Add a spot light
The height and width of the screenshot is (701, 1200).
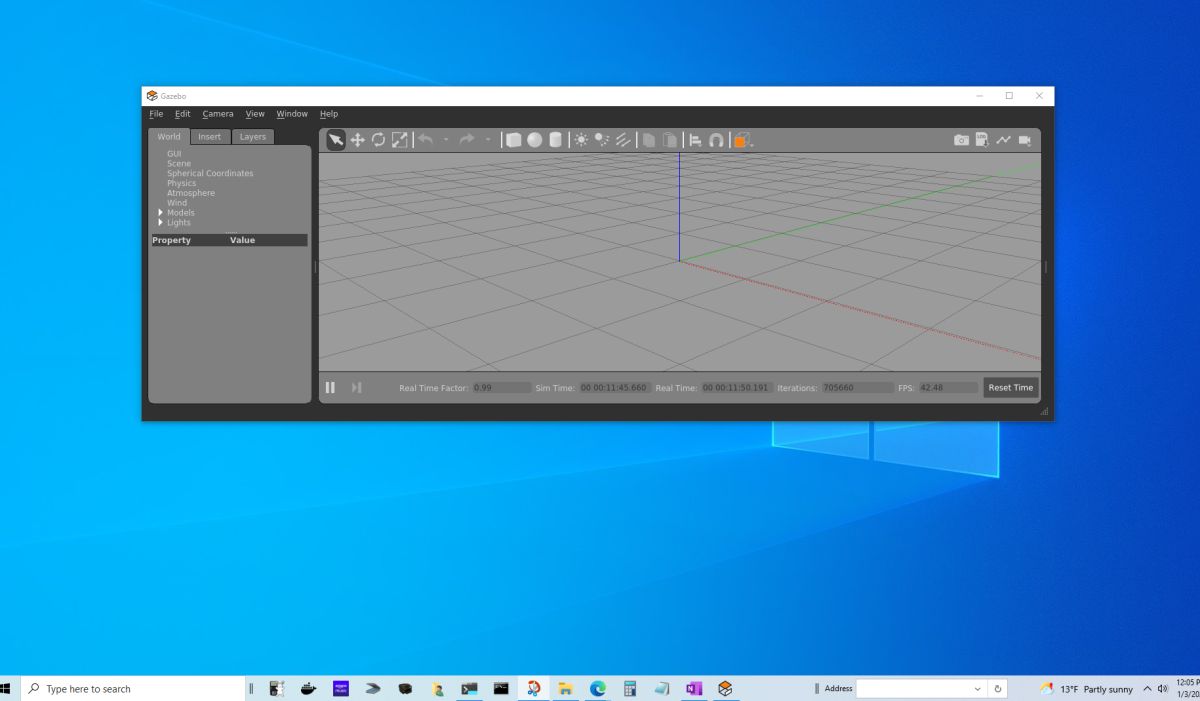(602, 140)
